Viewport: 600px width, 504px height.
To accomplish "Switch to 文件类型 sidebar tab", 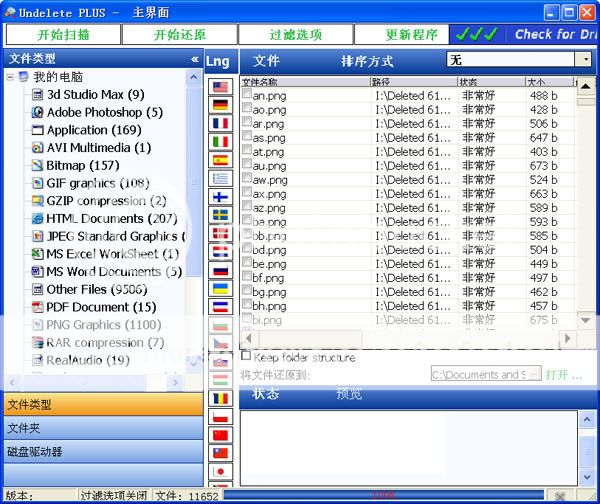I will (x=103, y=404).
